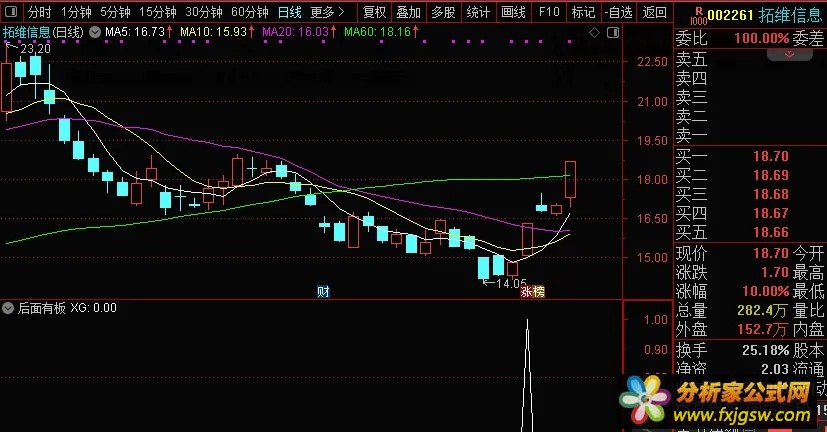Click the 叠加 overlay button

[409, 12]
